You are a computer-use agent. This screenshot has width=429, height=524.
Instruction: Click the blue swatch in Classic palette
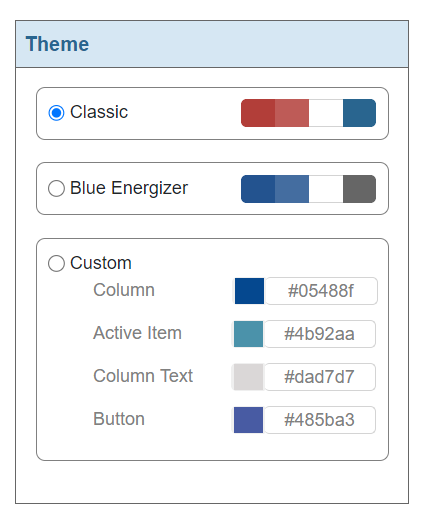pyautogui.click(x=360, y=113)
